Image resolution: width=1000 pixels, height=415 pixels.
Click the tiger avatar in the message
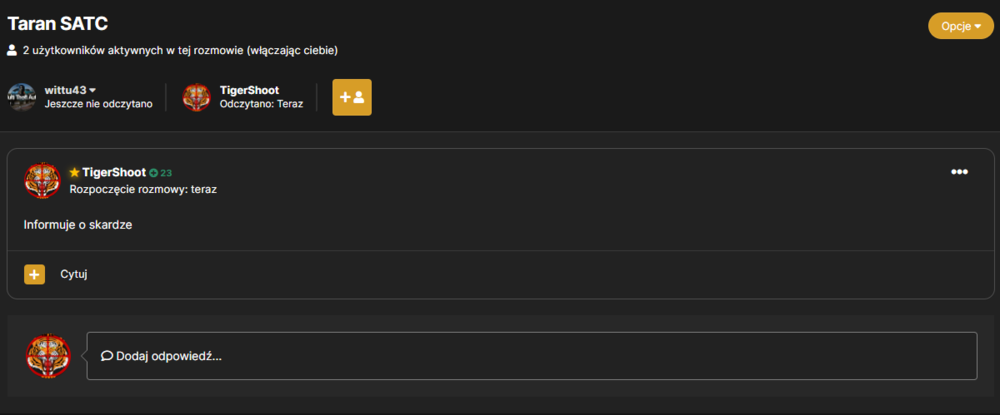click(x=42, y=180)
